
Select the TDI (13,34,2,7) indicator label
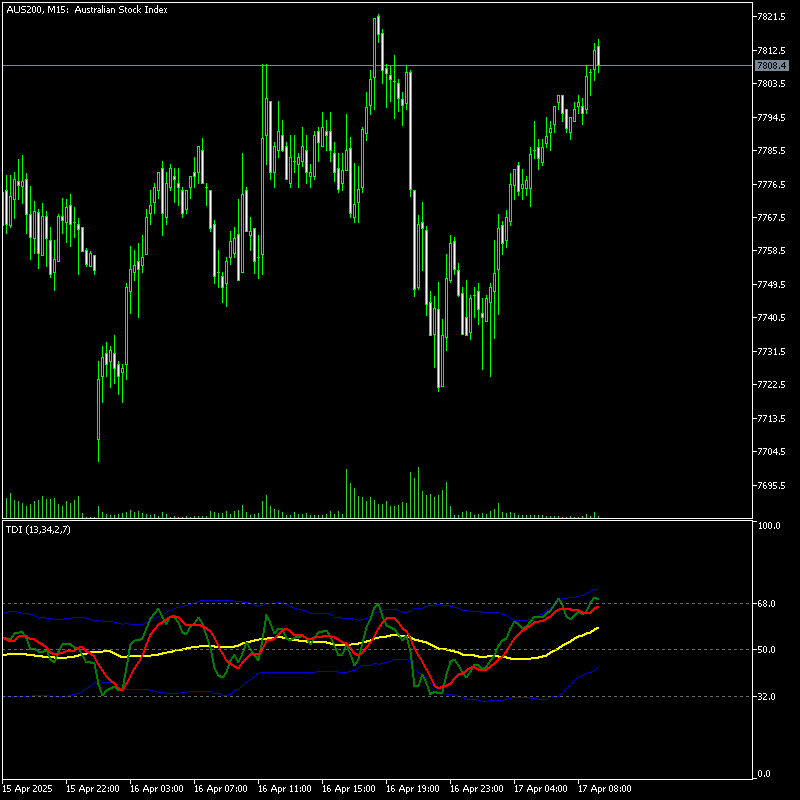[x=38, y=529]
